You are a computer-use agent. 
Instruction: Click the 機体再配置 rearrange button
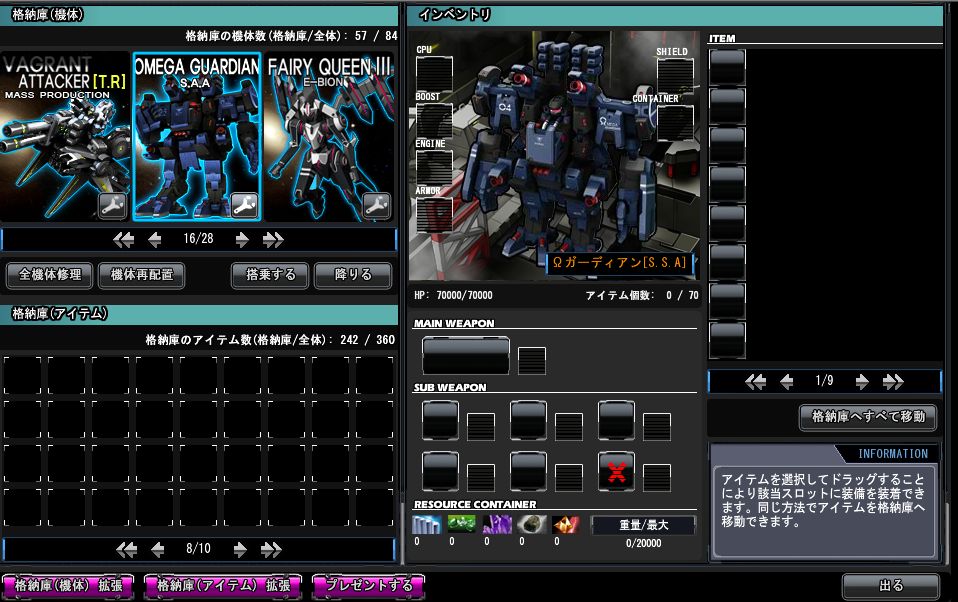tap(142, 275)
